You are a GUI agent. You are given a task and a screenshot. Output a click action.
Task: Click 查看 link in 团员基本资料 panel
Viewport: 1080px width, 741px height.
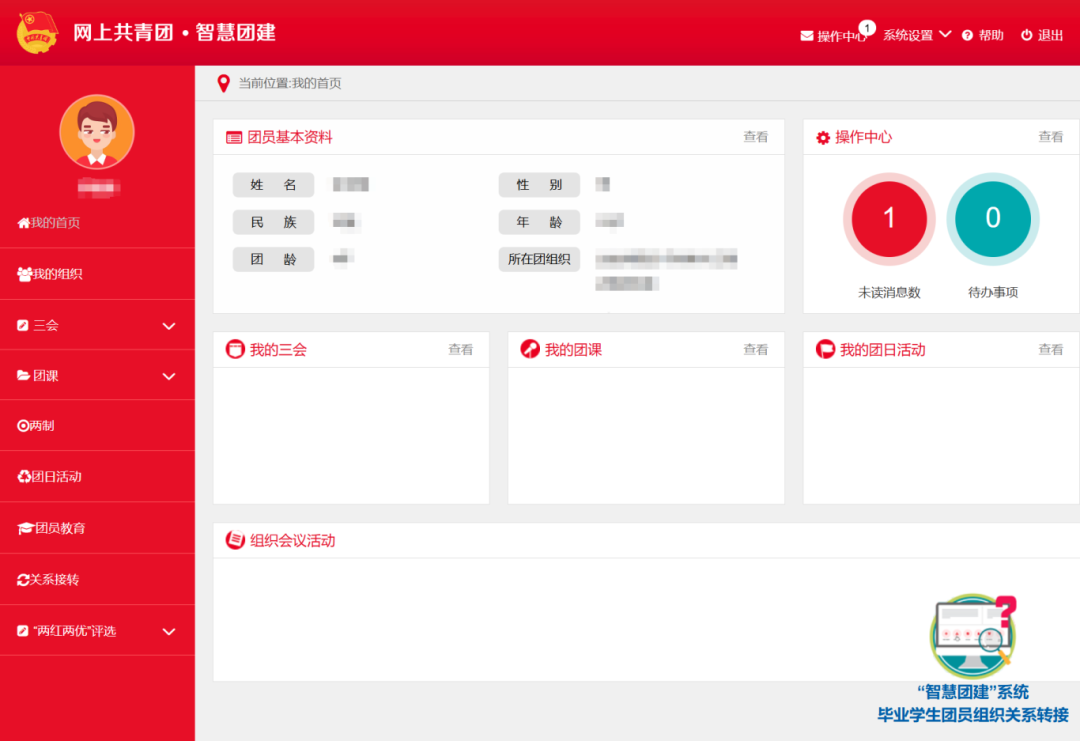[x=755, y=137]
